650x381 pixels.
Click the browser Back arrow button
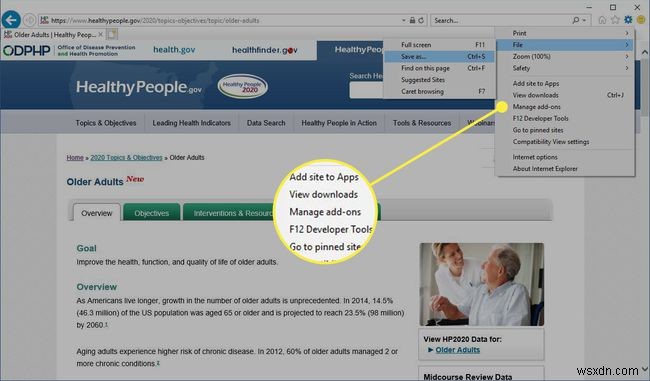pyautogui.click(x=11, y=19)
